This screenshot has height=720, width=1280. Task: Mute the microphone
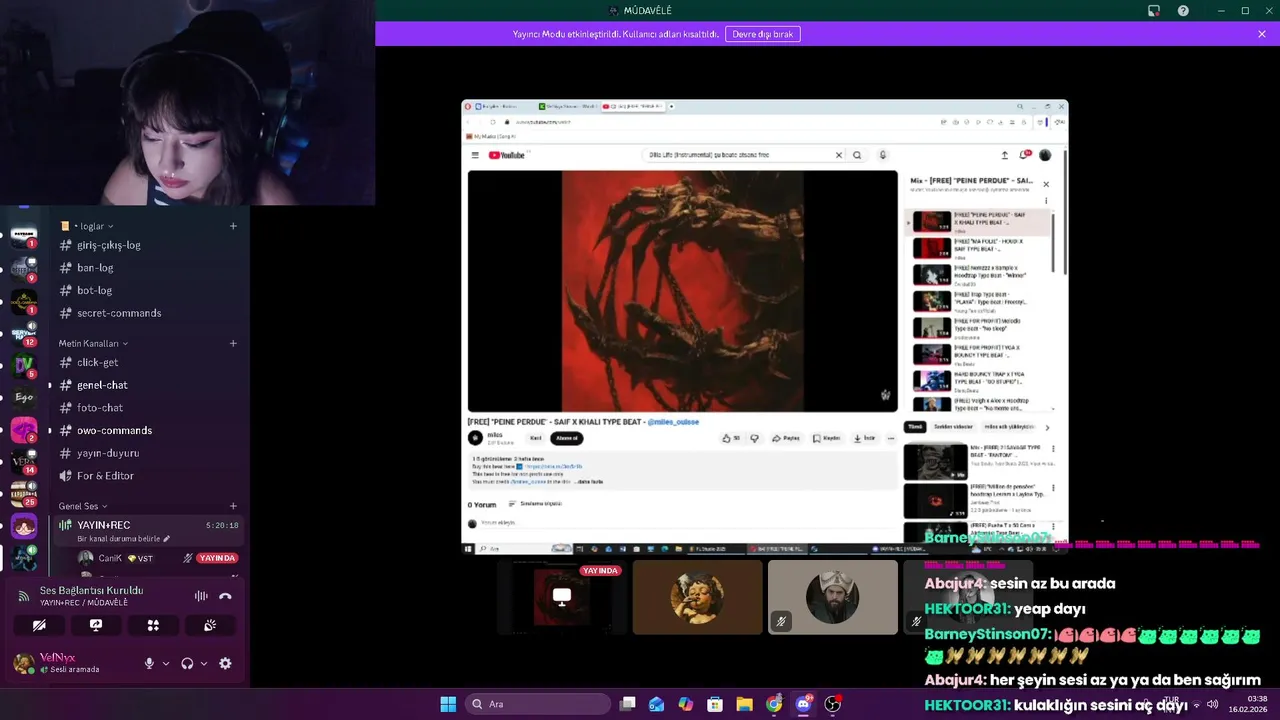(x=149, y=663)
